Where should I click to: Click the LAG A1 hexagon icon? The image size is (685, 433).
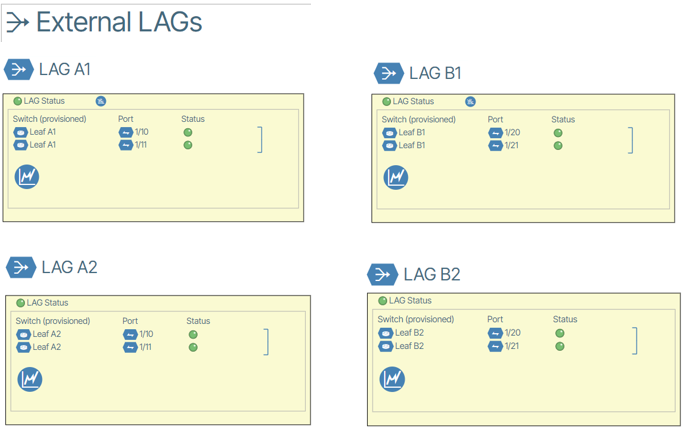(19, 69)
